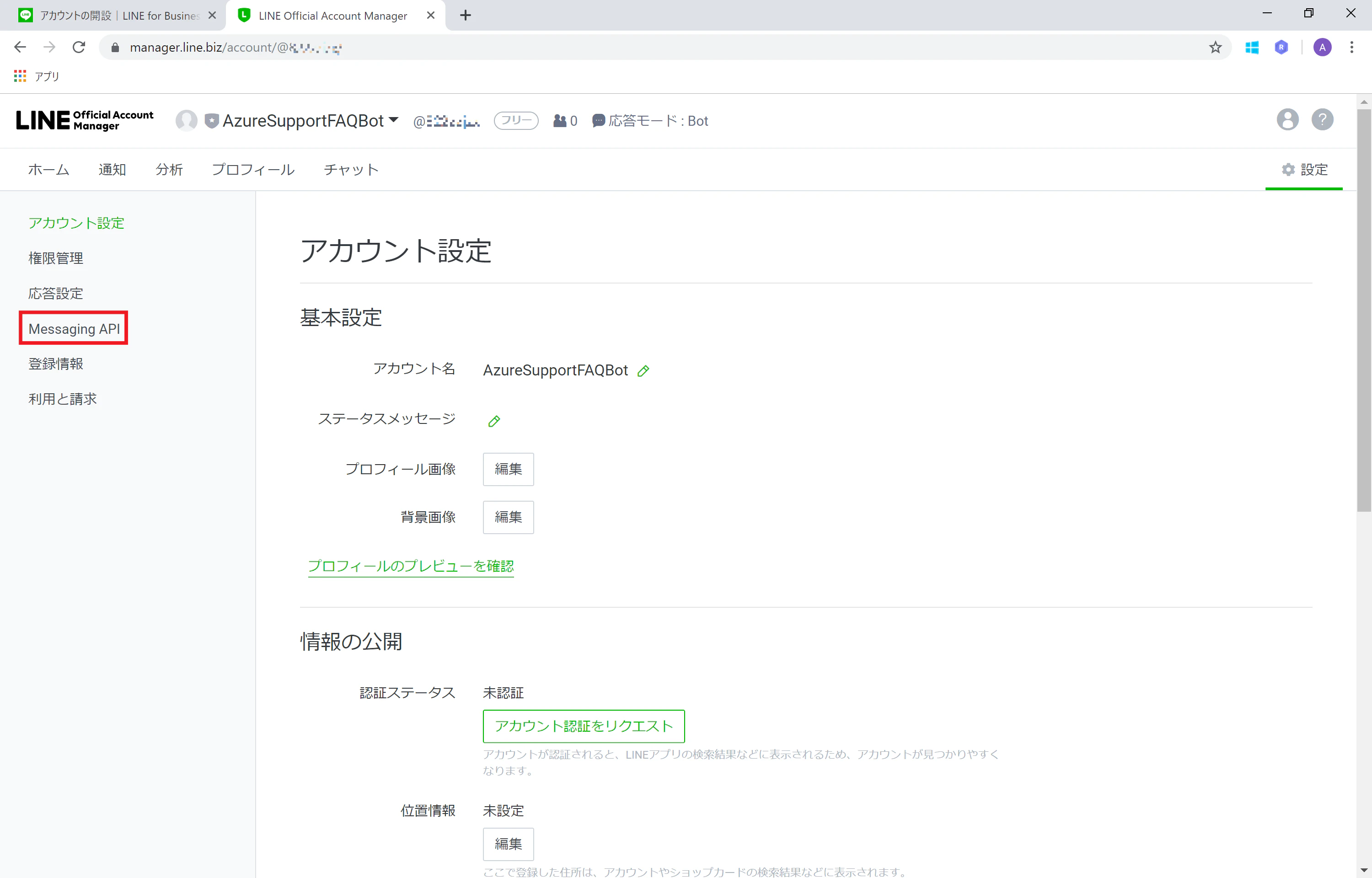Image resolution: width=1372 pixels, height=878 pixels.
Task: Select 権限管理 in the sidebar
Action: (56, 258)
